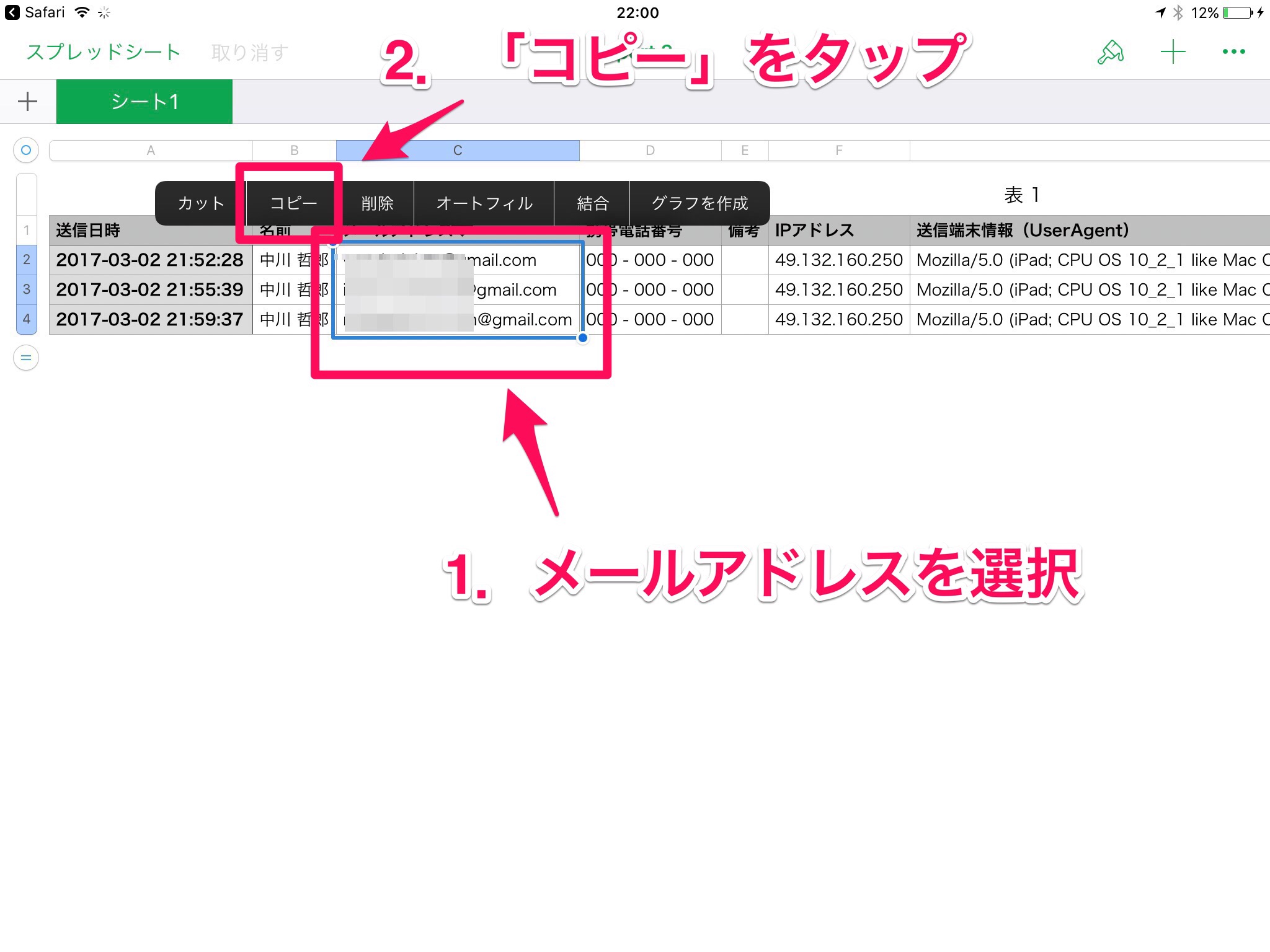Tap the plus insert icon in toolbar
The height and width of the screenshot is (952, 1270).
(x=1173, y=52)
